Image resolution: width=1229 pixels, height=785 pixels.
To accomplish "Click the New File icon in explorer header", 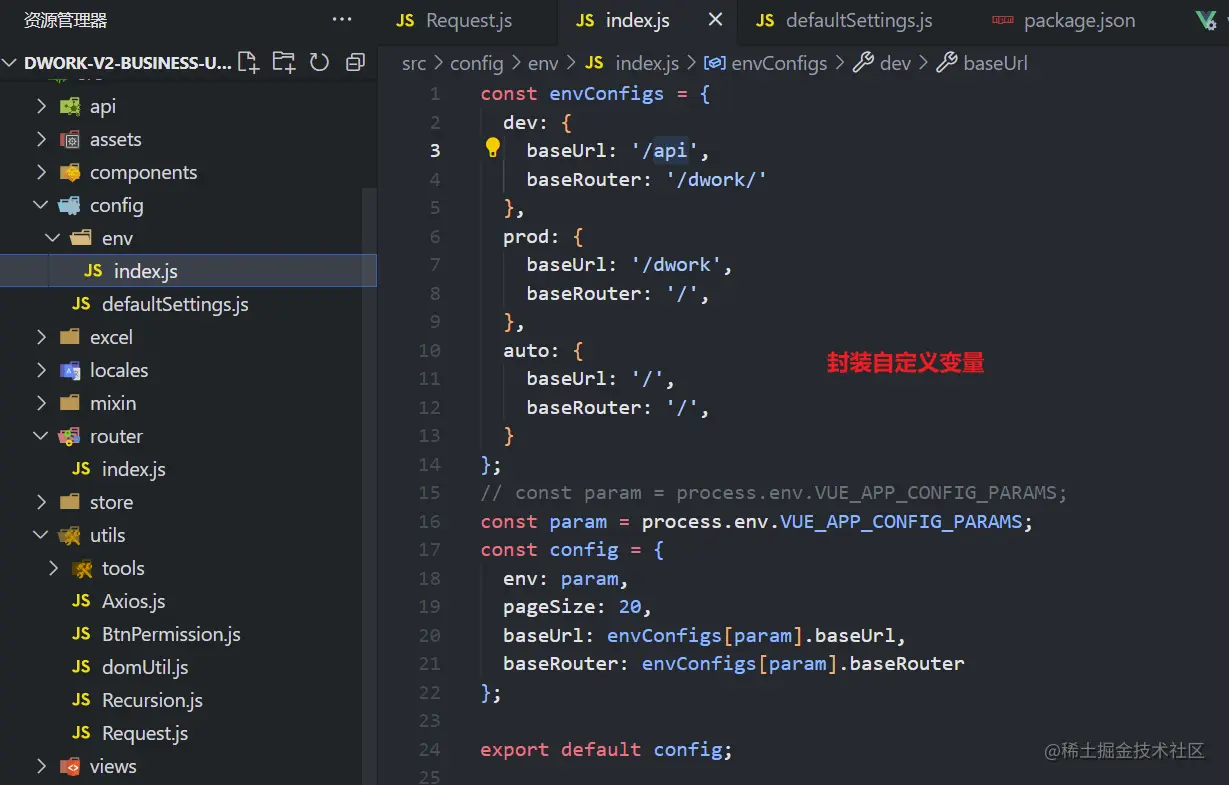I will pos(248,63).
